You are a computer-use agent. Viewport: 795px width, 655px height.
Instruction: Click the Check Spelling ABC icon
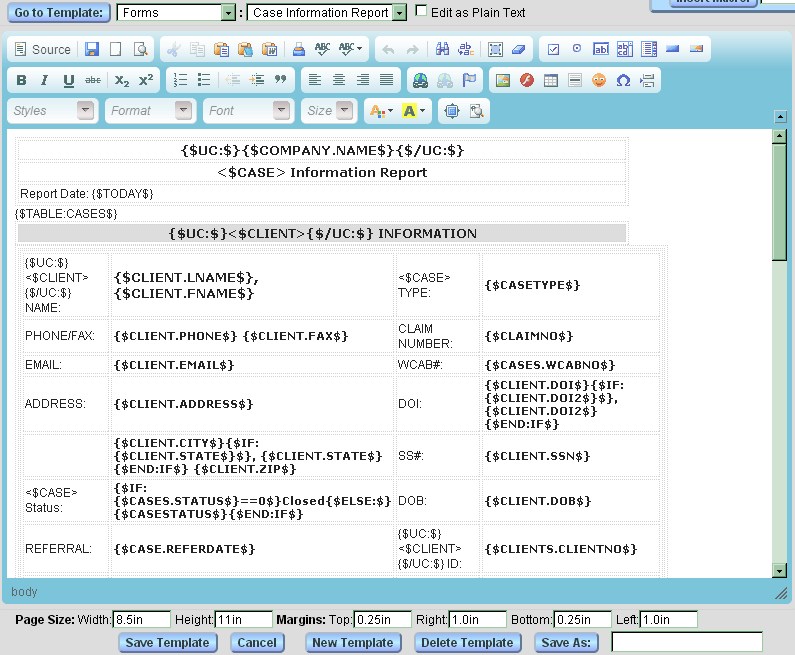[x=322, y=49]
